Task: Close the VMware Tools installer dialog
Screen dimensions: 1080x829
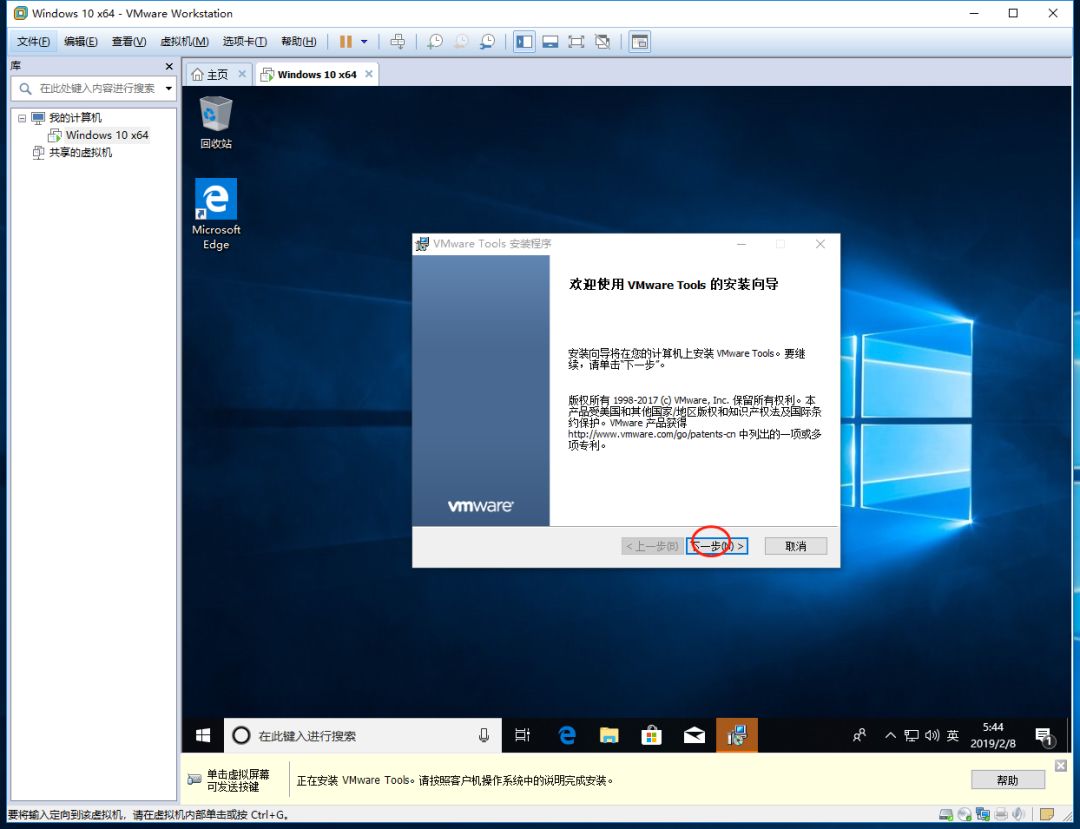Action: (820, 244)
